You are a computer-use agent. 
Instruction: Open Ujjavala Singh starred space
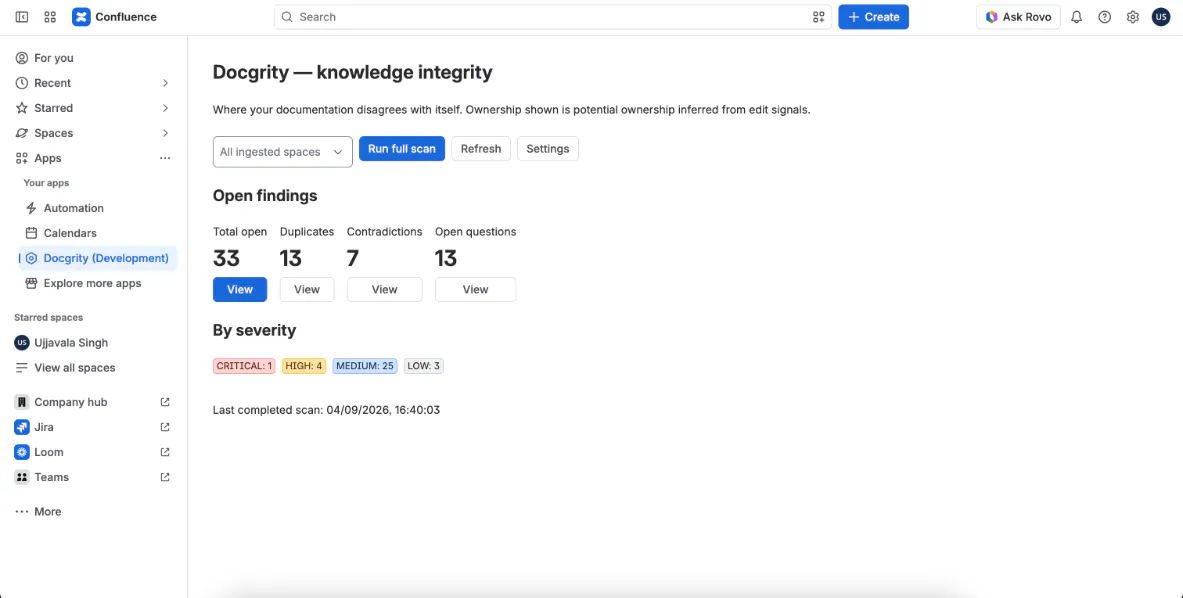tap(71, 342)
